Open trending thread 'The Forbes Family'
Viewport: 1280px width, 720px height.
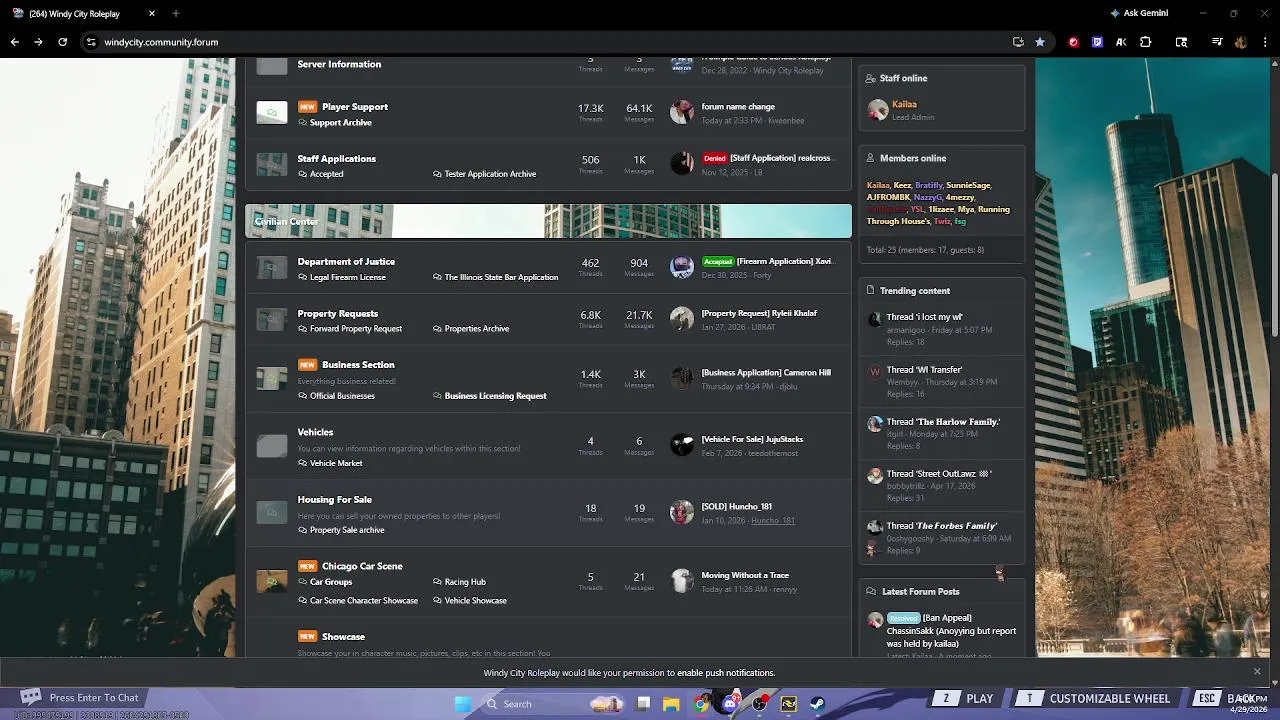pos(941,526)
